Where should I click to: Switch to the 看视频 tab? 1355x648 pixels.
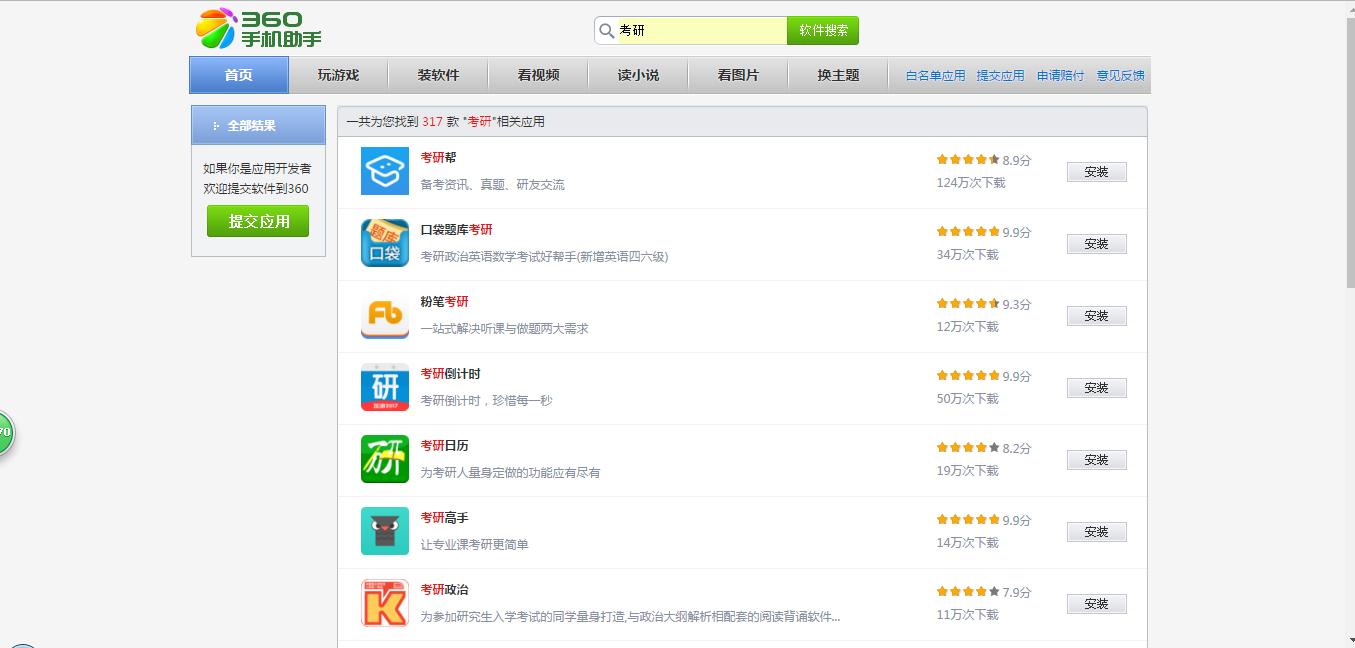tap(538, 75)
